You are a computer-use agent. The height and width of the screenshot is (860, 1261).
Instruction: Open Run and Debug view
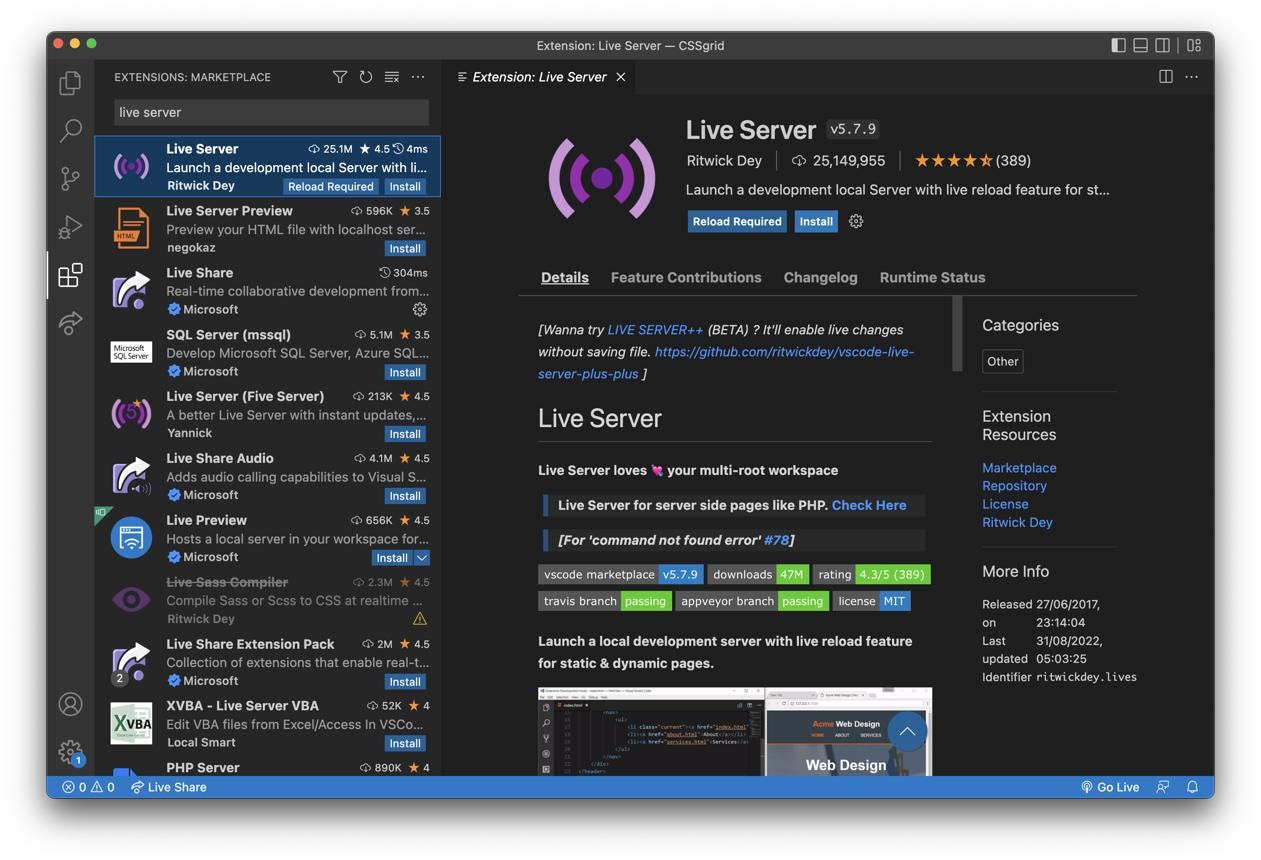point(70,227)
